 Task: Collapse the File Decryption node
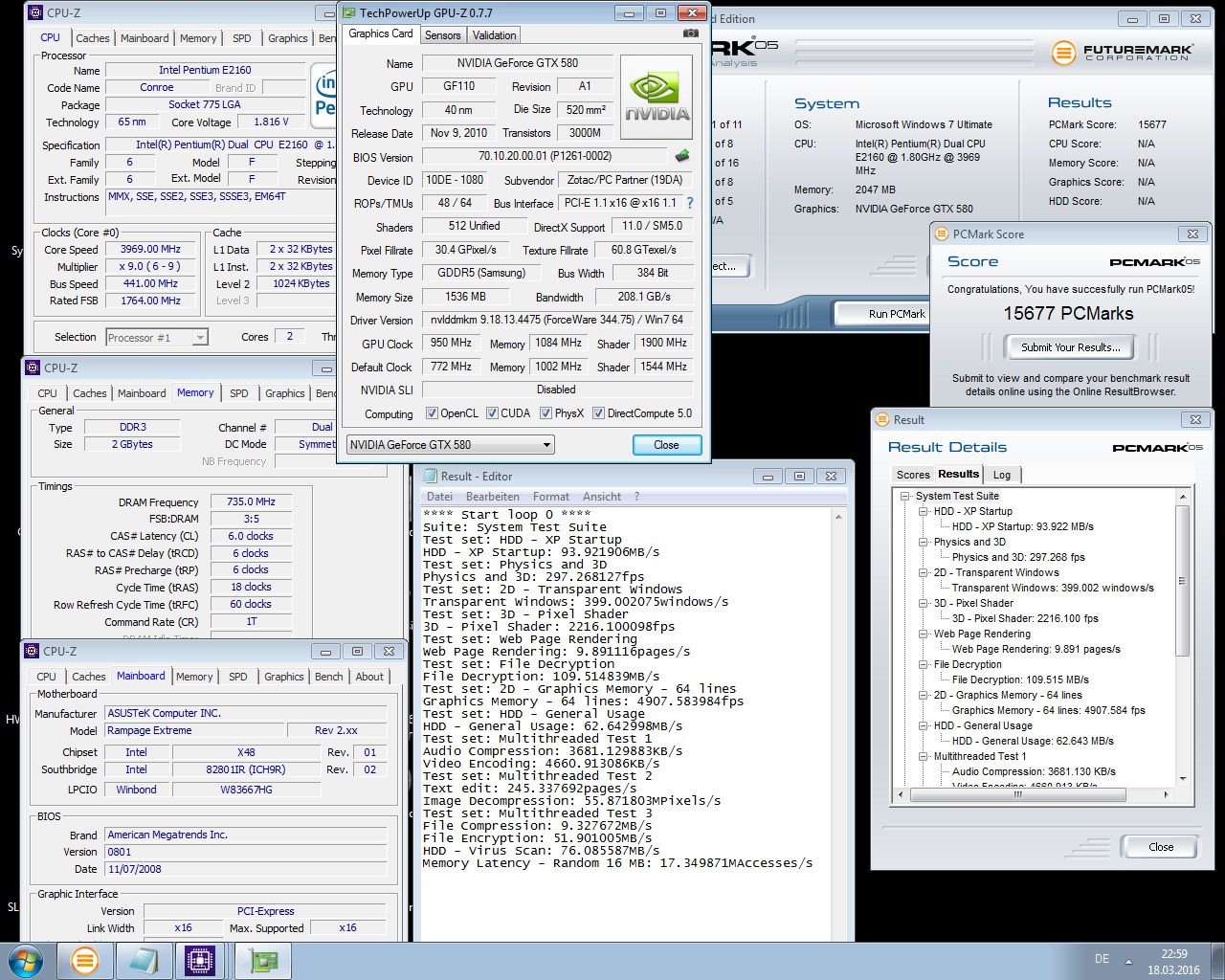coord(923,664)
